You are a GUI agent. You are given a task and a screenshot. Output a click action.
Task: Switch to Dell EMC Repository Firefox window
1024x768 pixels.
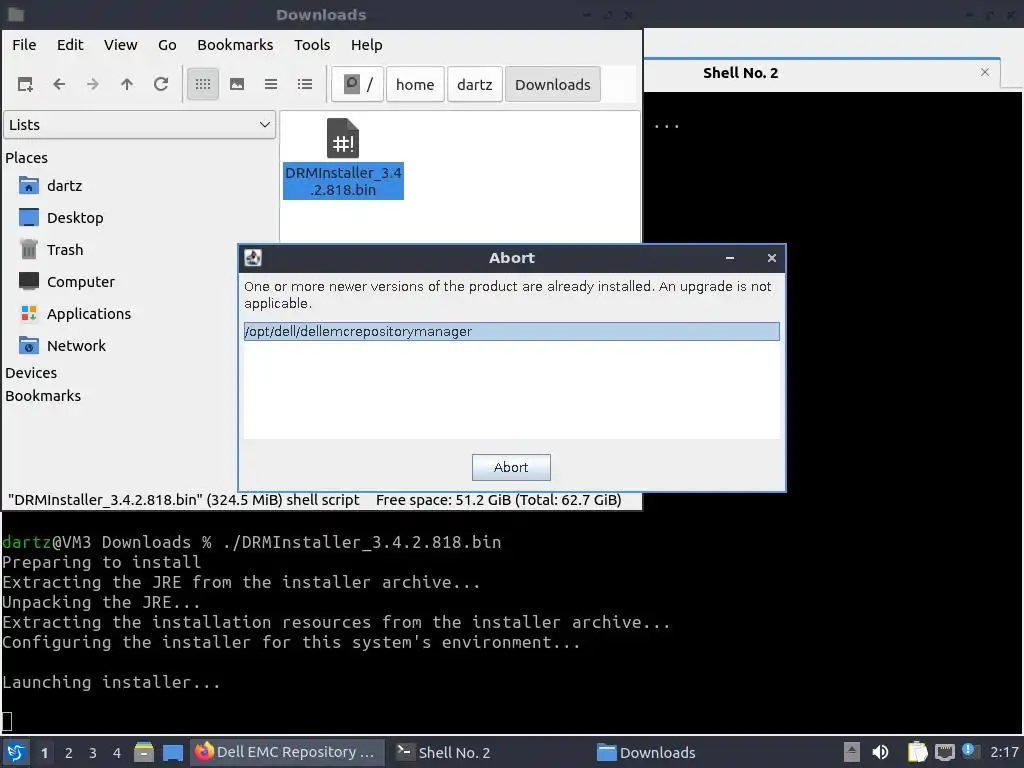click(x=287, y=752)
